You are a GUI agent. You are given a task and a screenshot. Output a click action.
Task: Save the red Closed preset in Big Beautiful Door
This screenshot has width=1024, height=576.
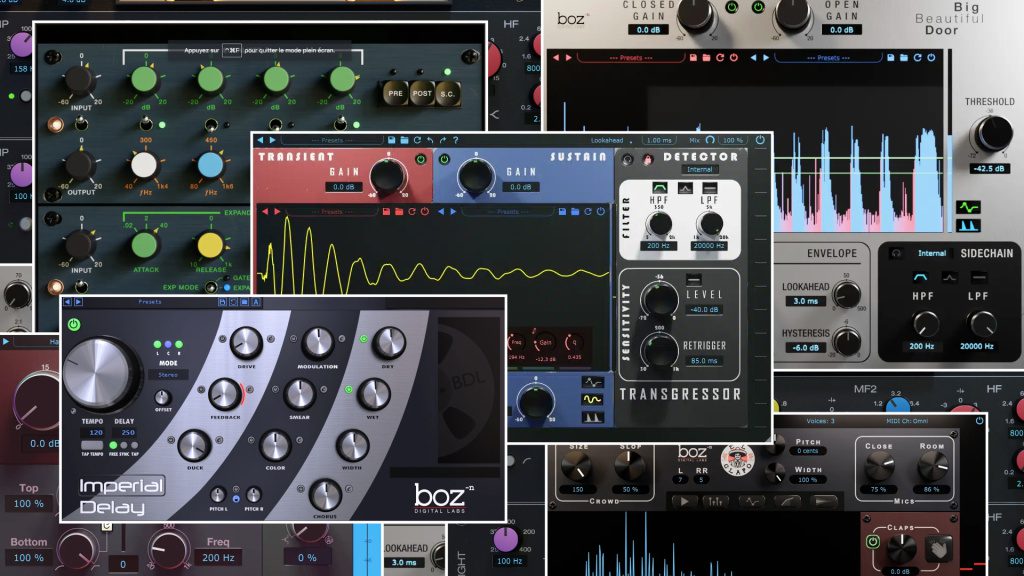coord(694,57)
